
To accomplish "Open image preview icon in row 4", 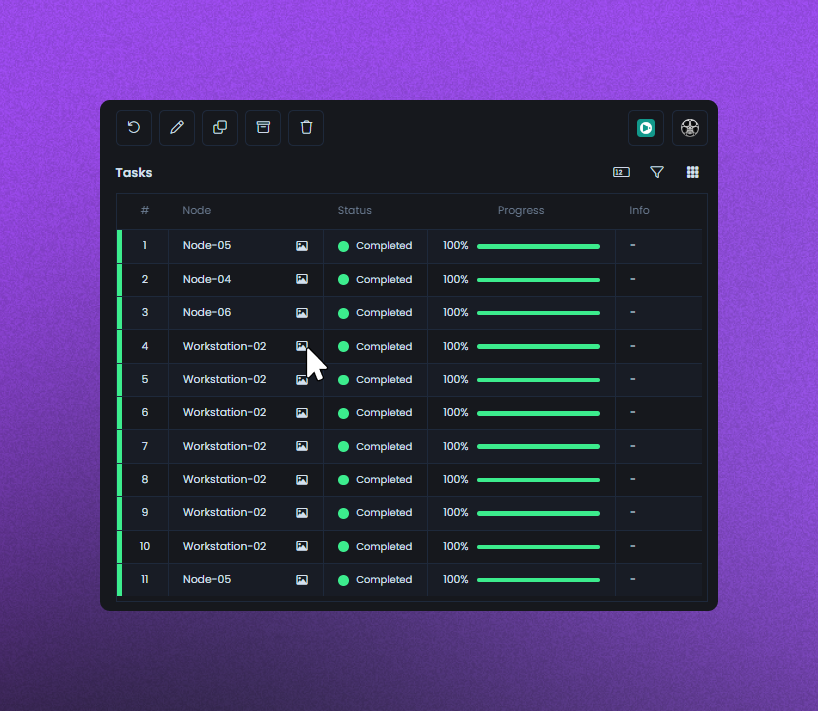I will point(302,346).
